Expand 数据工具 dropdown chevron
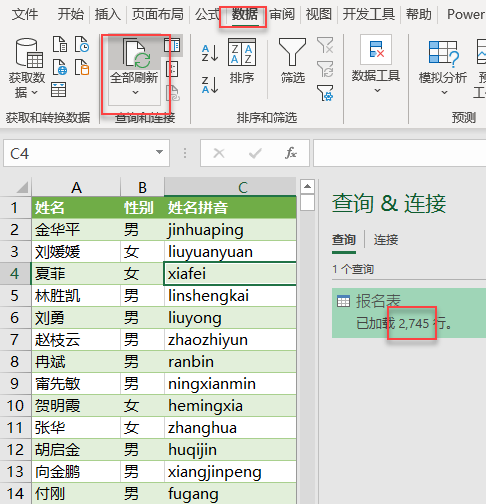 [377, 90]
